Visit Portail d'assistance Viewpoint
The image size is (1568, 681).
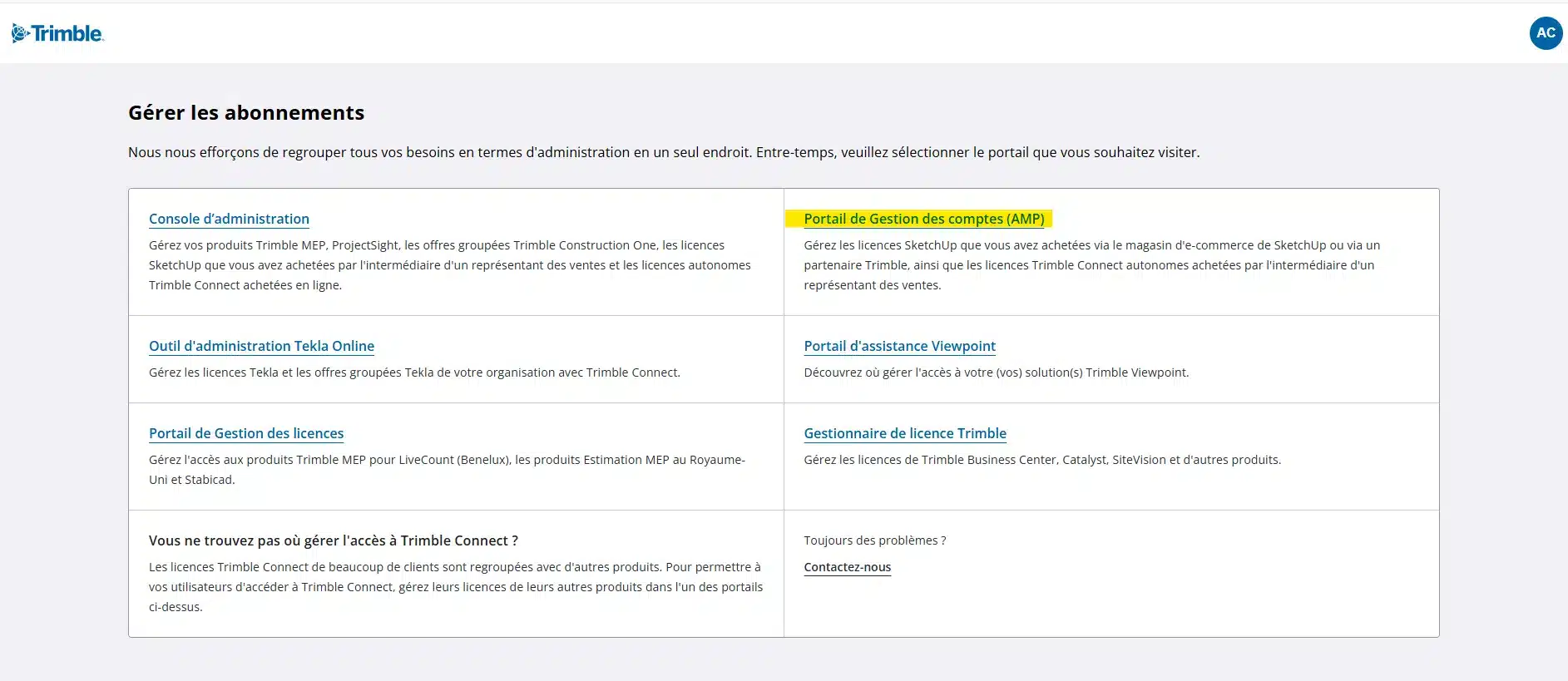tap(899, 346)
